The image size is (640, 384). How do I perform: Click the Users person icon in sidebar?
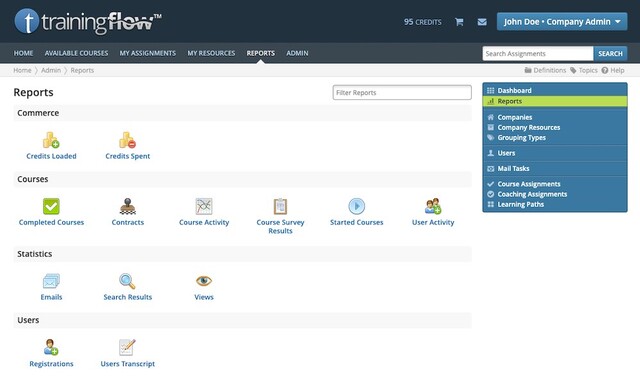[491, 153]
